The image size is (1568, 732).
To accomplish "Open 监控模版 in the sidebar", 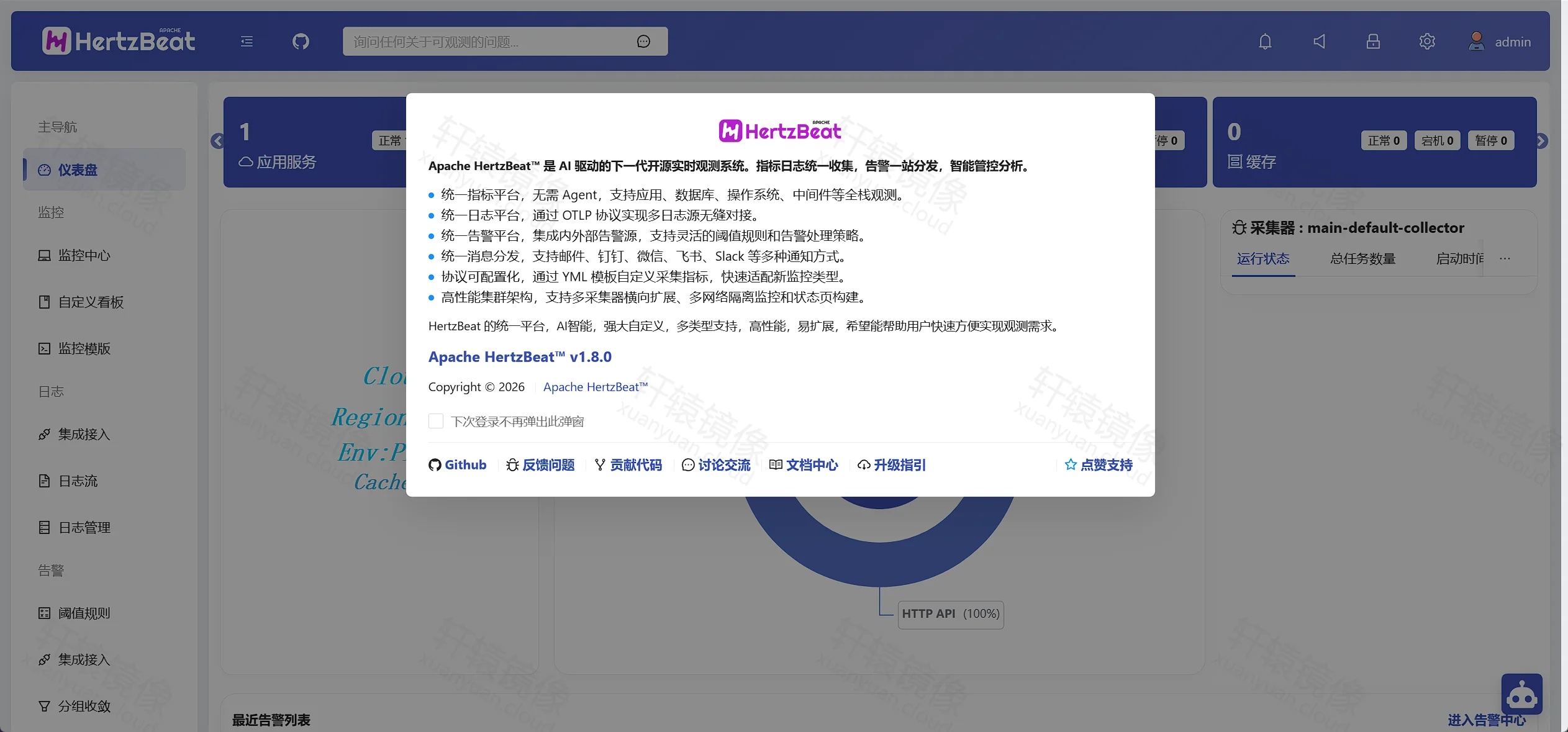I will [104, 348].
